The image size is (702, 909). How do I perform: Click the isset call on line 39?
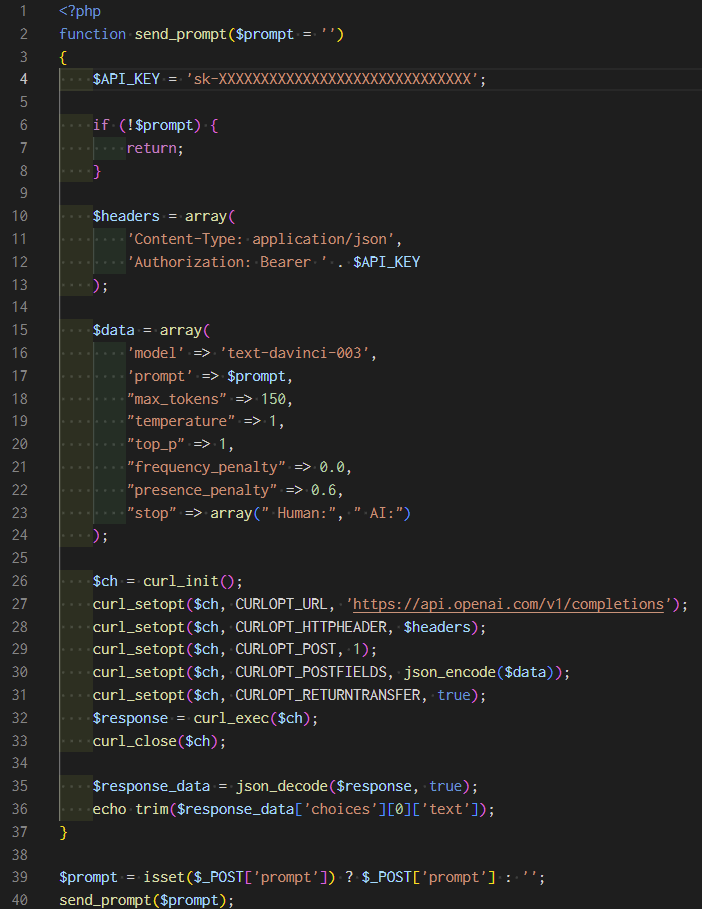pyautogui.click(x=164, y=878)
